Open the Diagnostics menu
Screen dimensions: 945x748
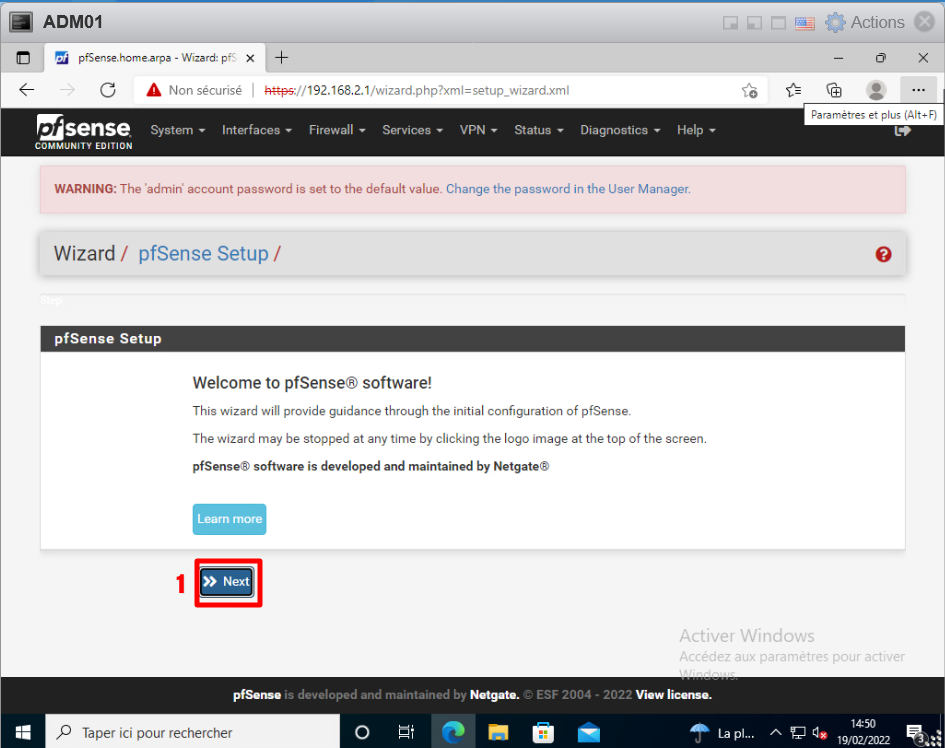(x=620, y=130)
